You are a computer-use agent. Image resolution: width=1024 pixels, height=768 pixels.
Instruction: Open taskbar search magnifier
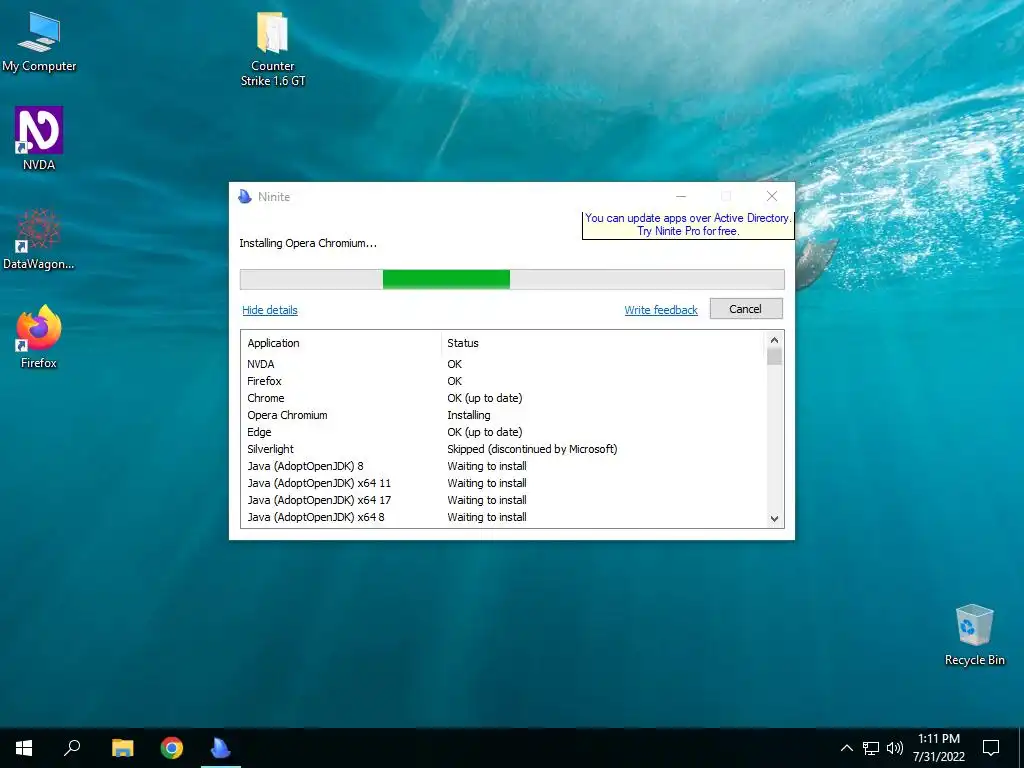(x=72, y=748)
